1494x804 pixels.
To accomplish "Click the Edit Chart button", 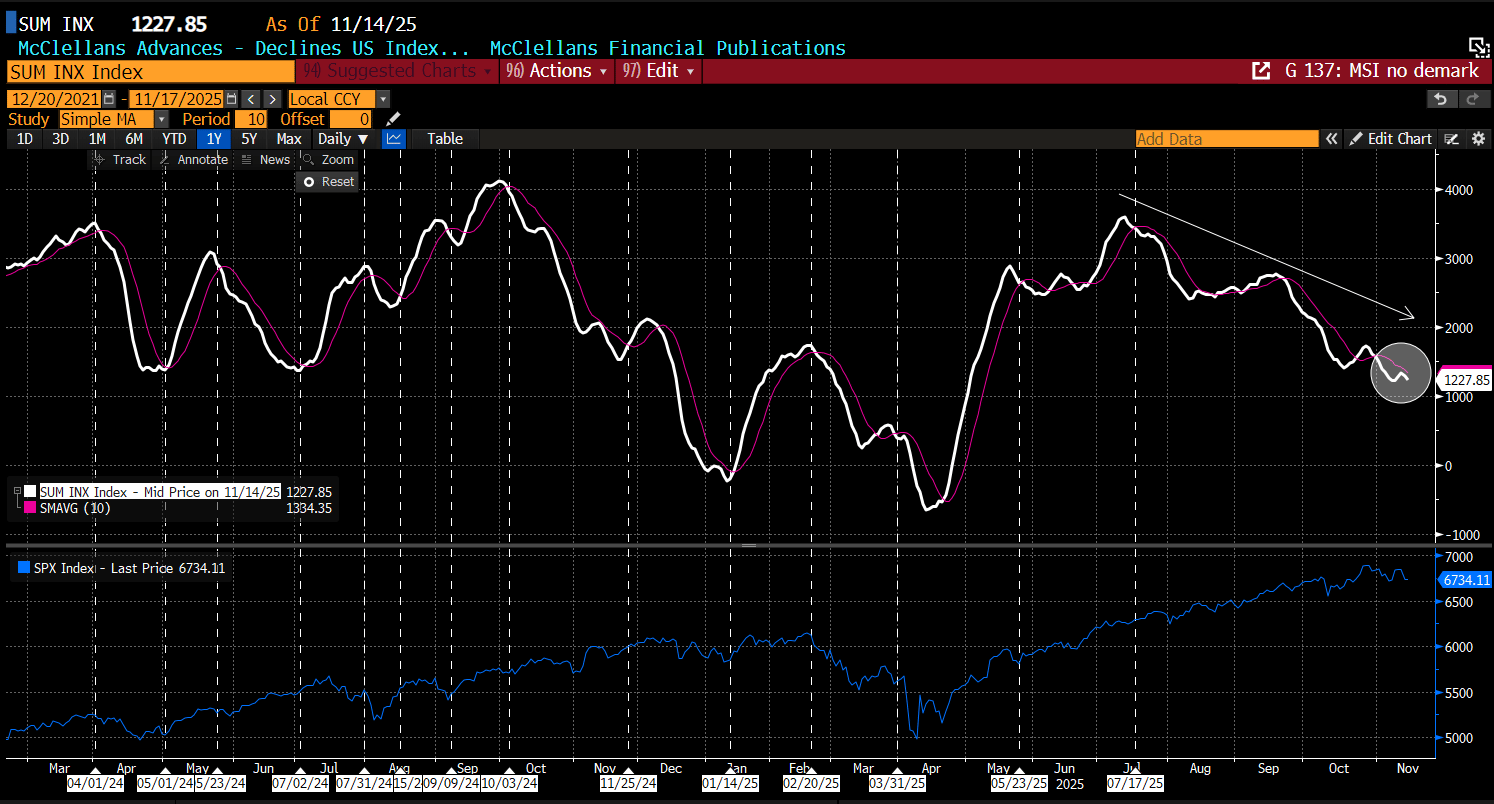I will point(1391,139).
